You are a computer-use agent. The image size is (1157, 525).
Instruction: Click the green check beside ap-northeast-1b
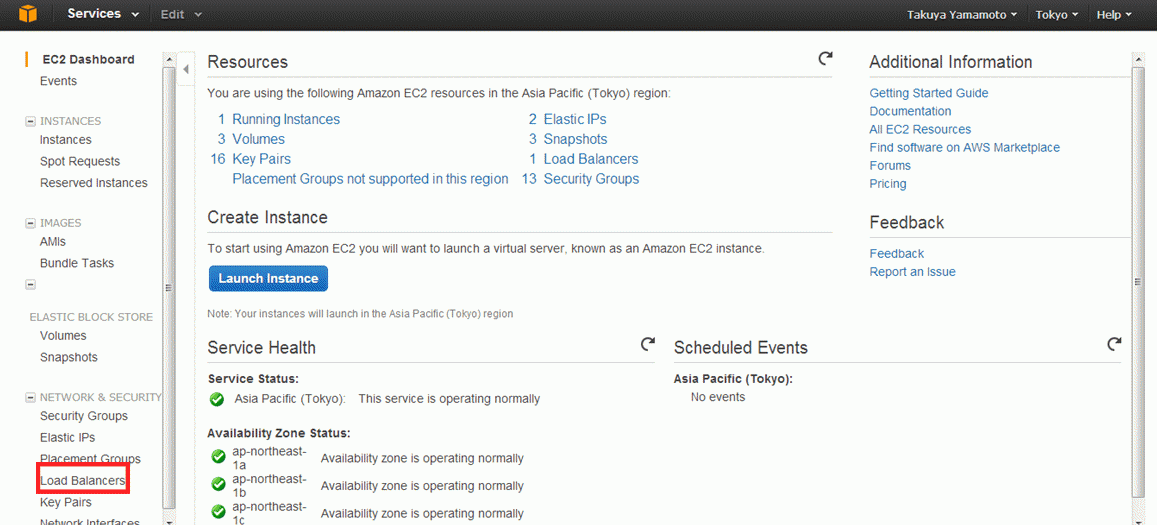coord(218,484)
